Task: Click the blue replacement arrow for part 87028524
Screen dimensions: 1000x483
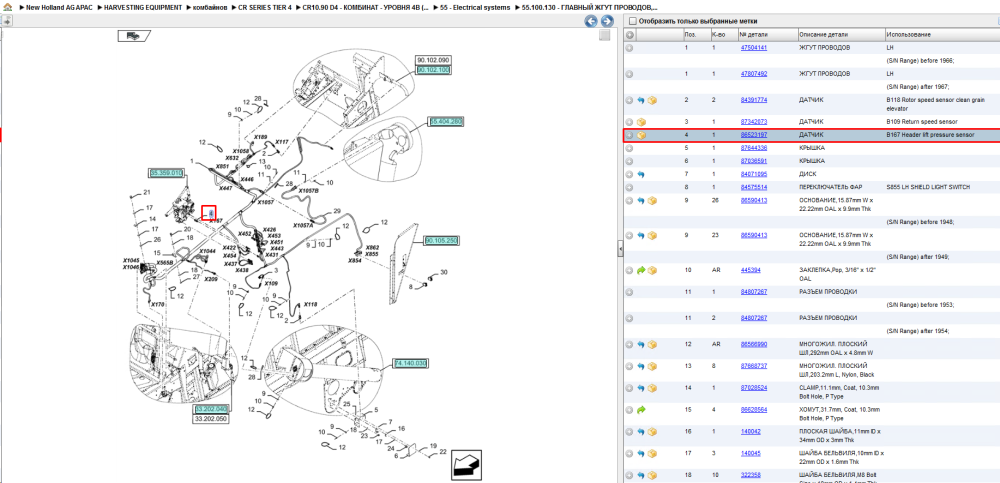Action: (641, 388)
